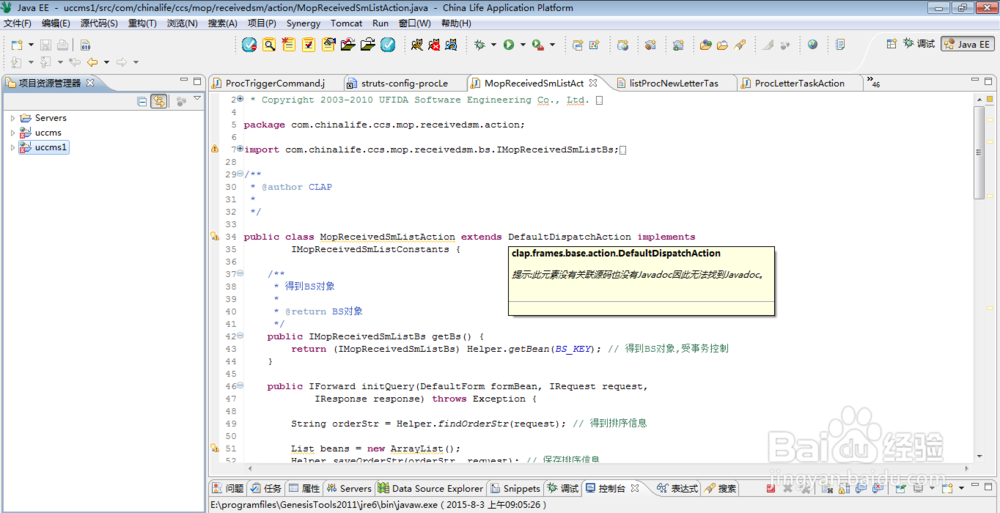
Task: Click the editor vertical scrollbar thumb
Action: click(x=980, y=152)
